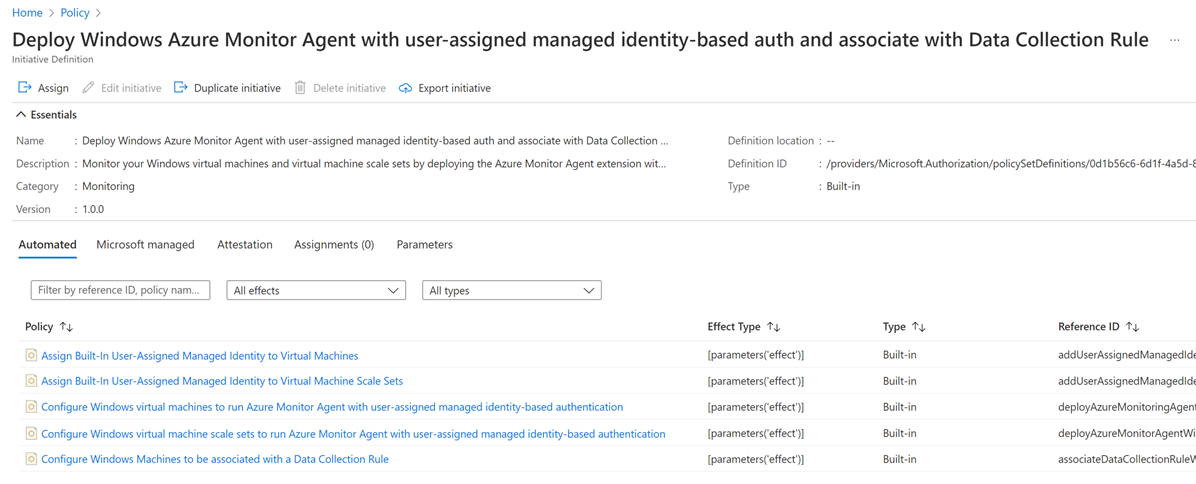Switch to the Attestation tab
Image resolution: width=1196 pixels, height=484 pixels.
click(x=244, y=244)
